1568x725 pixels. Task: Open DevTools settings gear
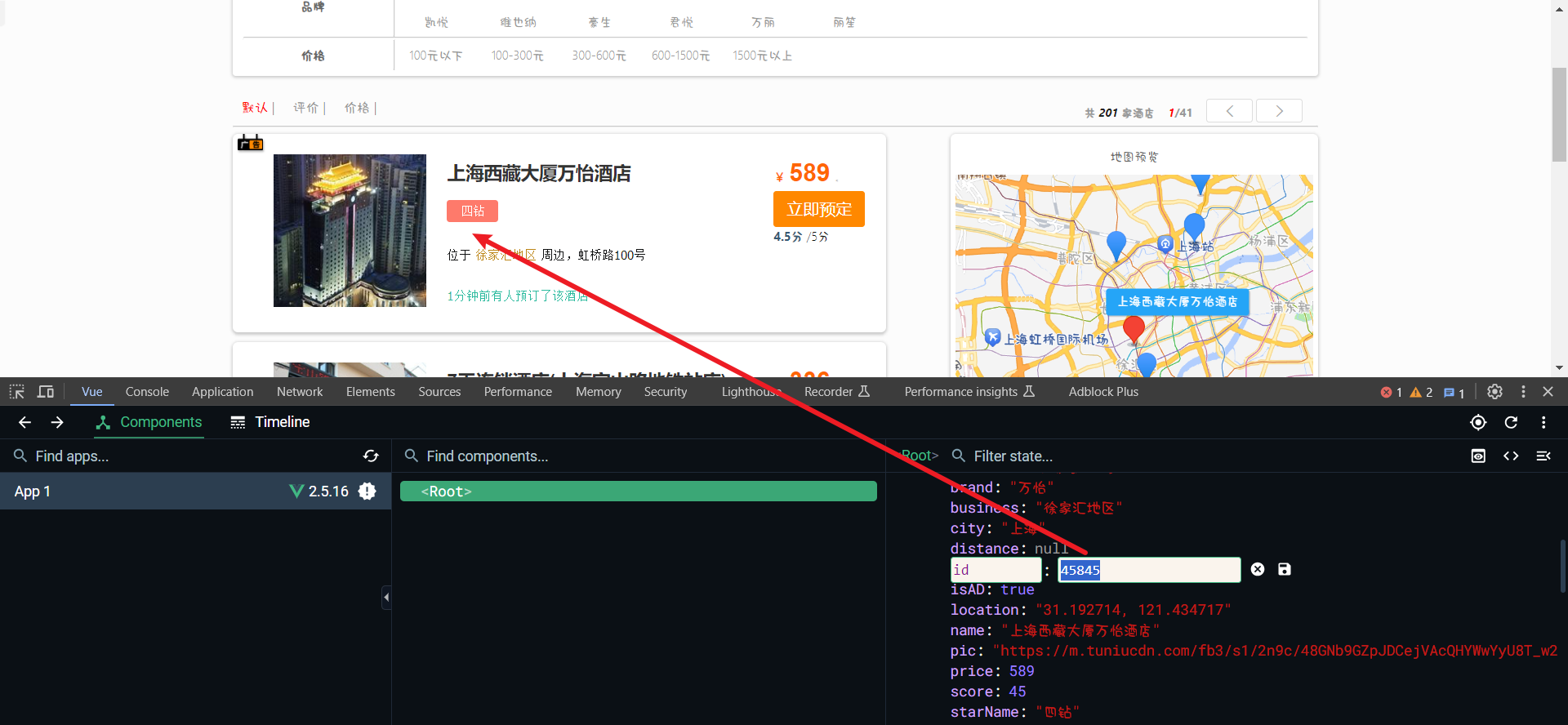tap(1494, 392)
